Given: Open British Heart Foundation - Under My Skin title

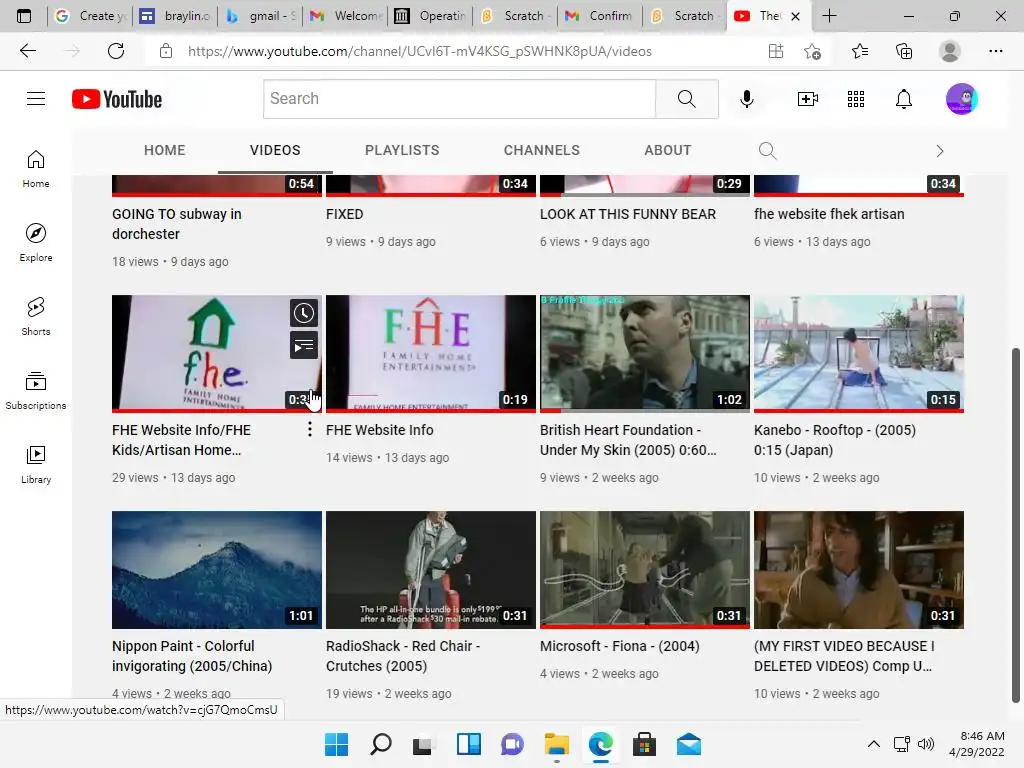Looking at the screenshot, I should click(628, 440).
